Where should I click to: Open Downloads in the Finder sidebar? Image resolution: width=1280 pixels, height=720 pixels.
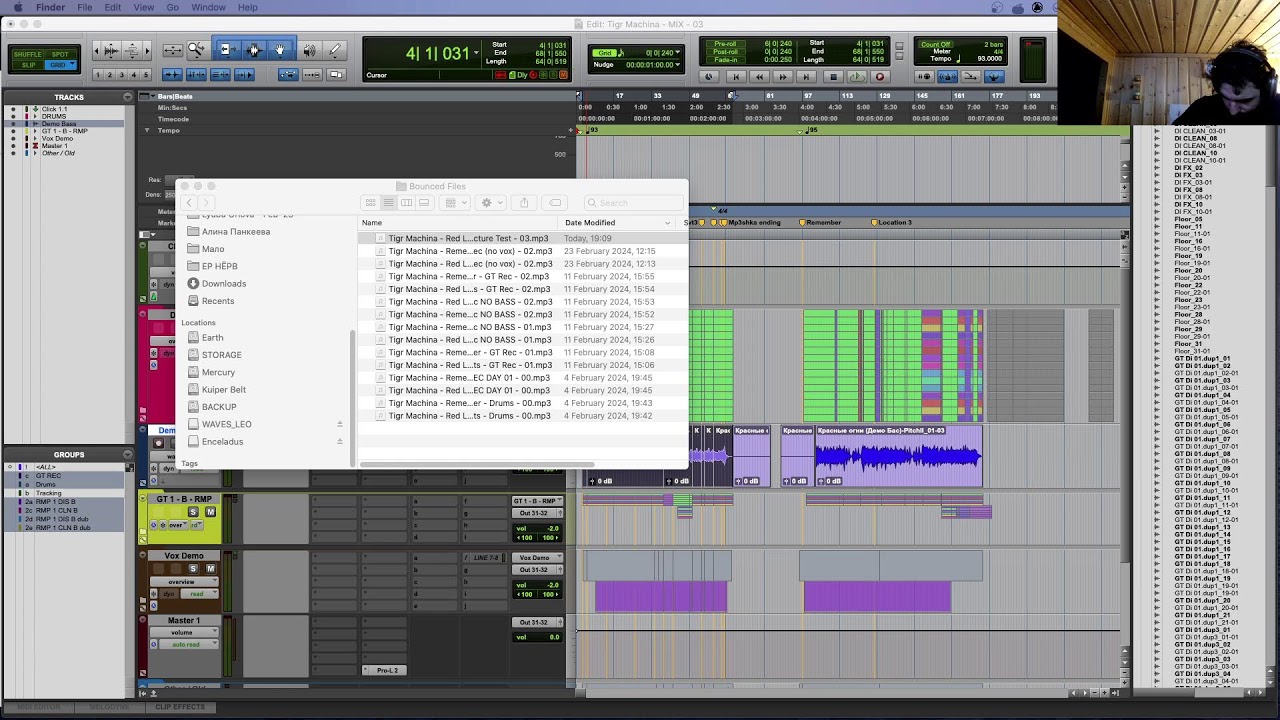224,284
